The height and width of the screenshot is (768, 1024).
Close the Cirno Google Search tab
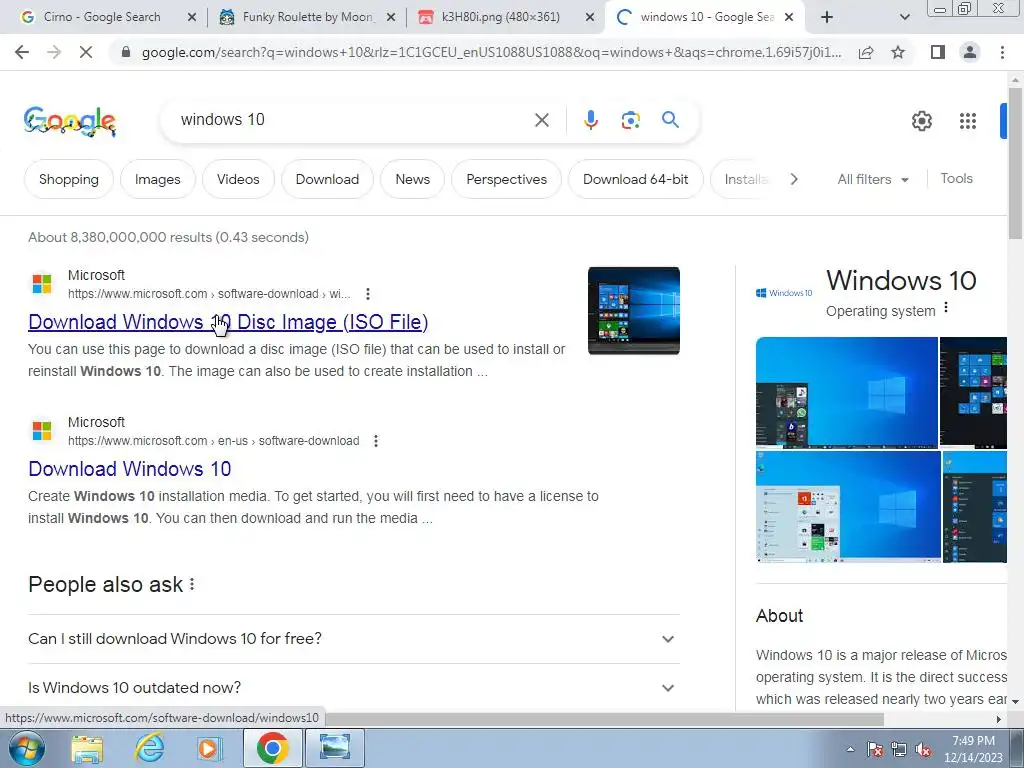tap(192, 18)
